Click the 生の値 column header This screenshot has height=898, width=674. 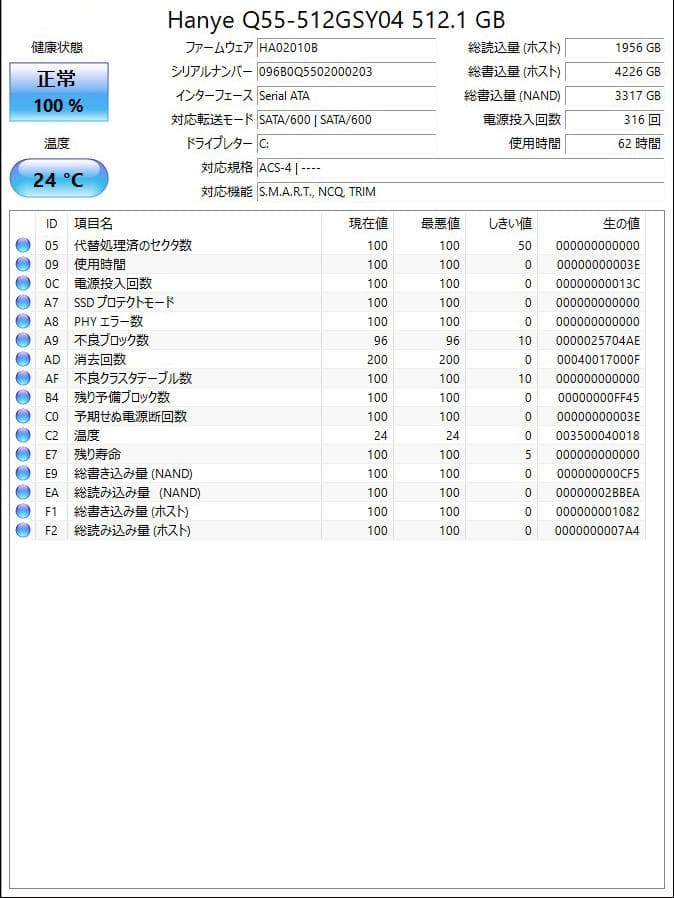coord(592,223)
